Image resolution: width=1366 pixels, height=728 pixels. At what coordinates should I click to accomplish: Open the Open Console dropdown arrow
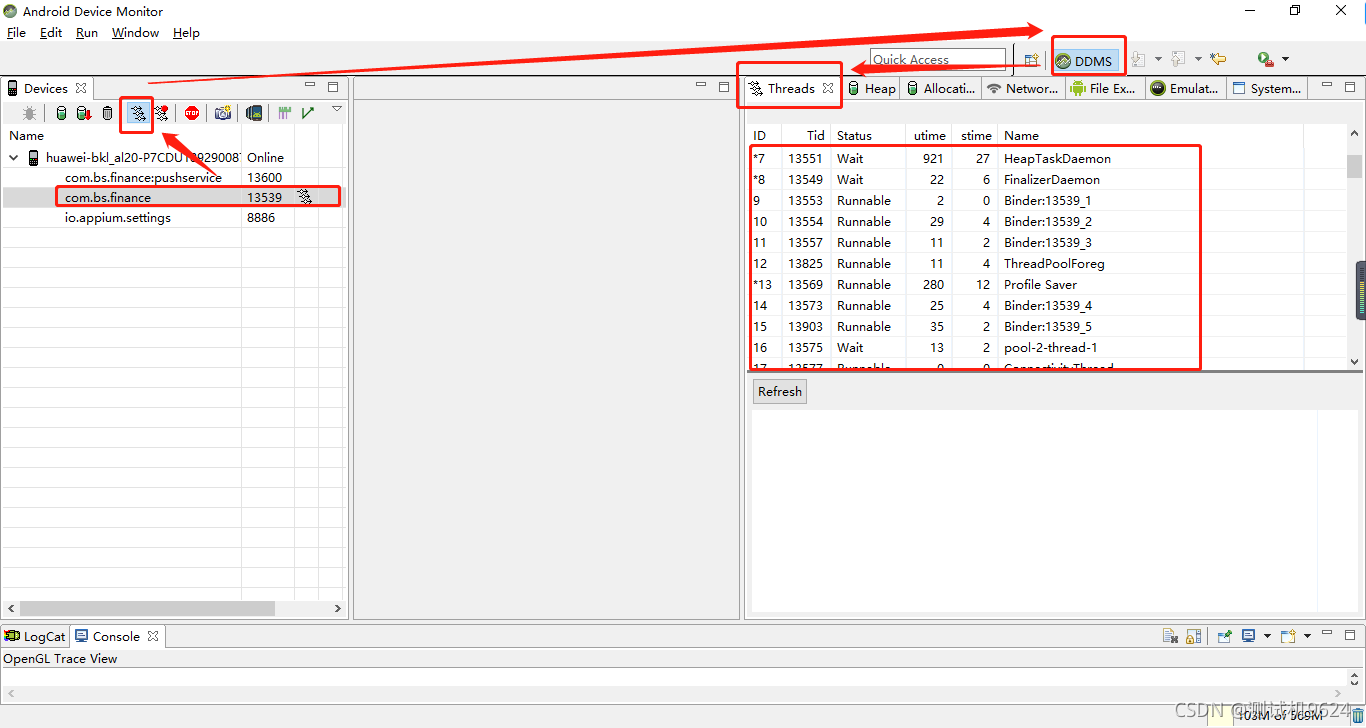pos(1307,636)
